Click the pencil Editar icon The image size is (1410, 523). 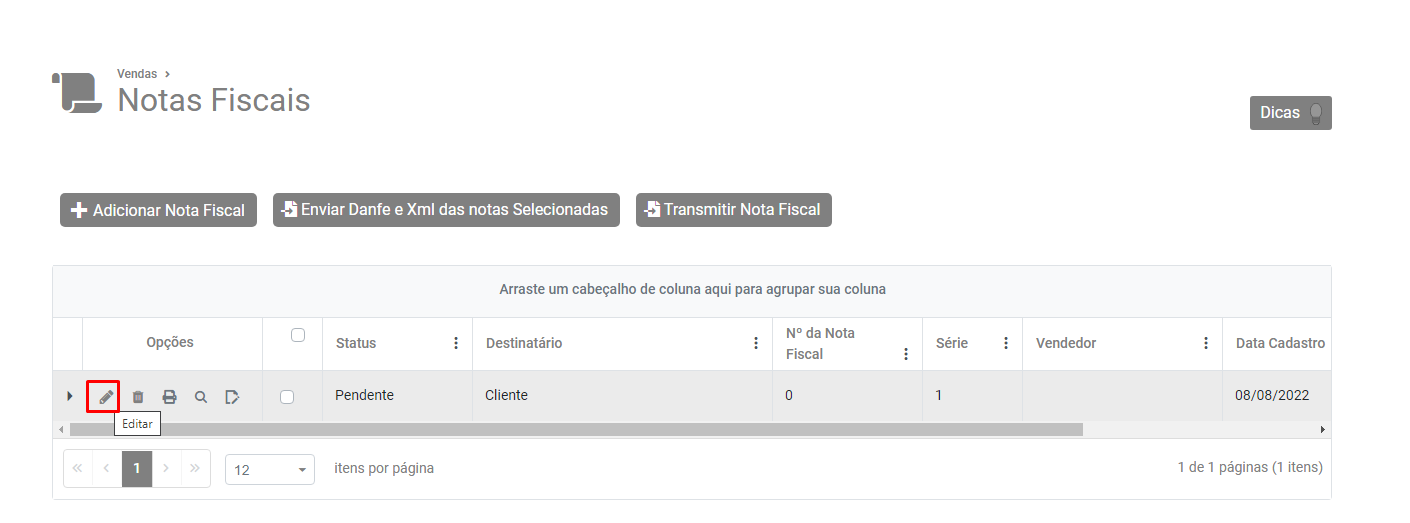[104, 396]
